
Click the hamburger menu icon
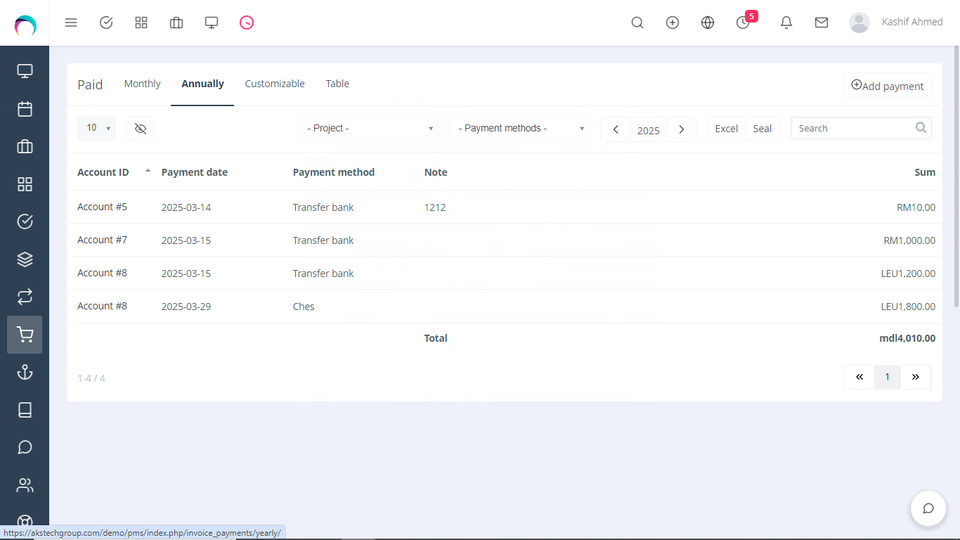[71, 22]
